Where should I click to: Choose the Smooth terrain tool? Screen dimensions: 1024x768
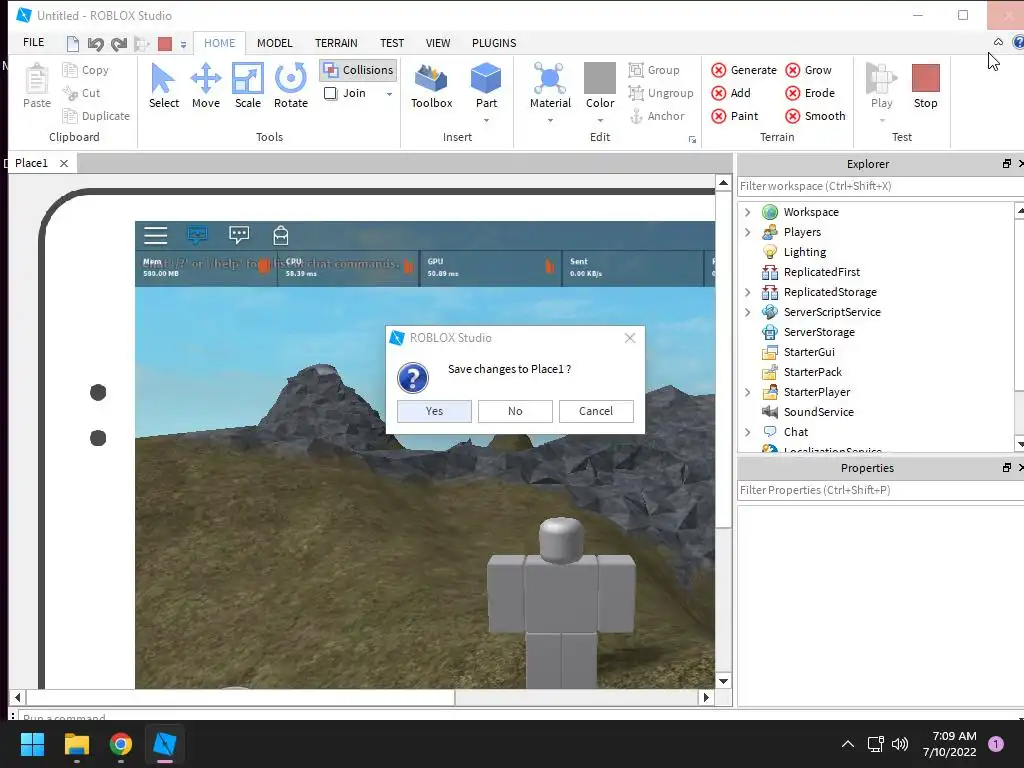point(815,116)
